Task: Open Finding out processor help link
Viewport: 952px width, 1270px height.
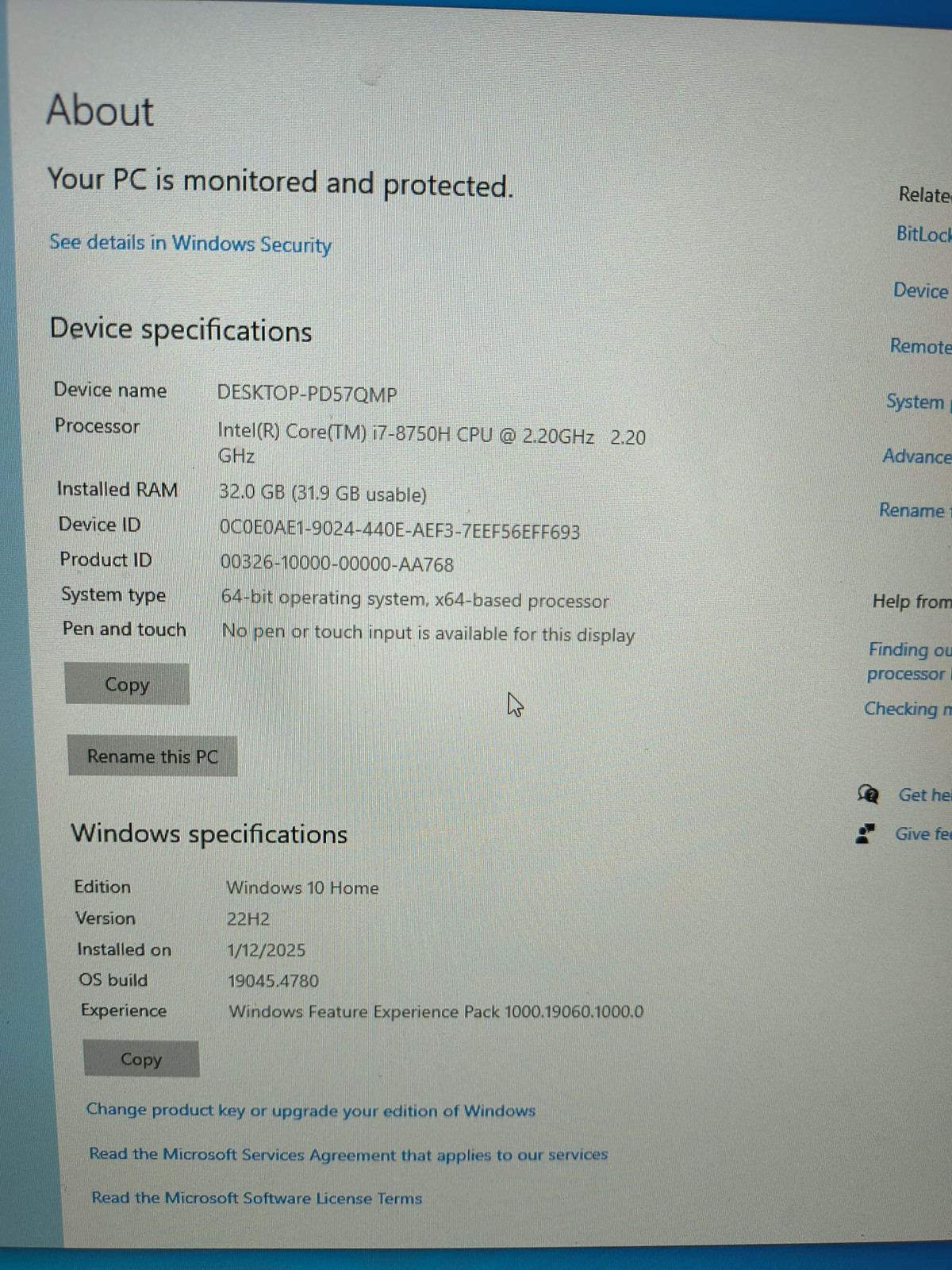Action: coord(909,661)
